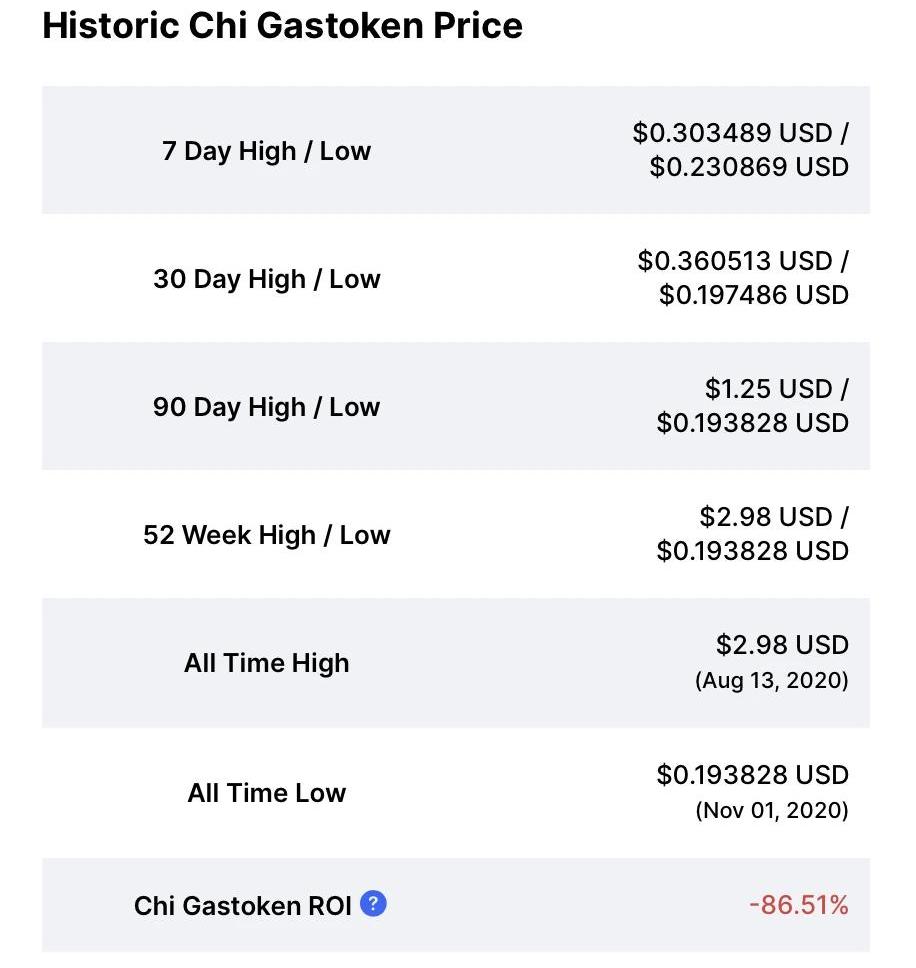The image size is (916, 968).
Task: Select the Nov 01, 2020 date text
Action: [772, 810]
